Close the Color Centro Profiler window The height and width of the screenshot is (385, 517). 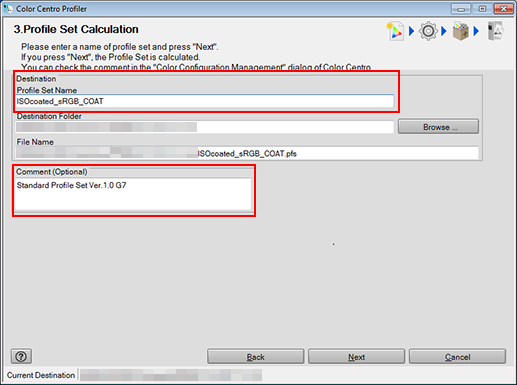504,9
